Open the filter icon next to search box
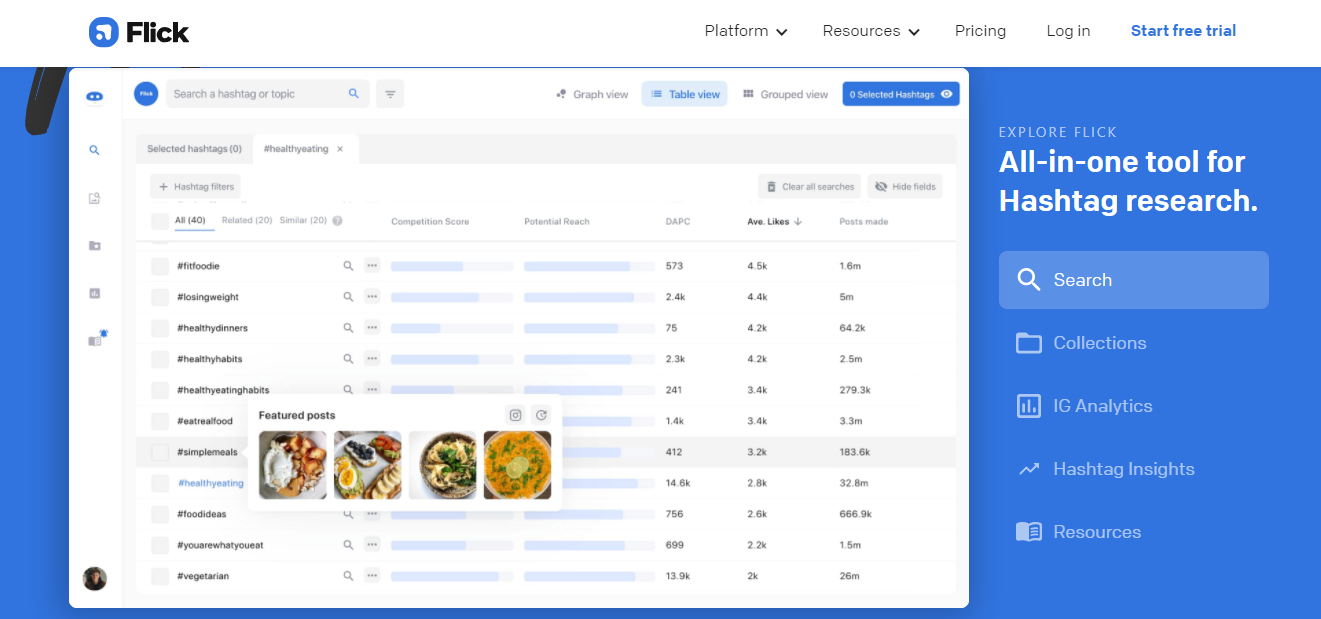 [x=390, y=94]
